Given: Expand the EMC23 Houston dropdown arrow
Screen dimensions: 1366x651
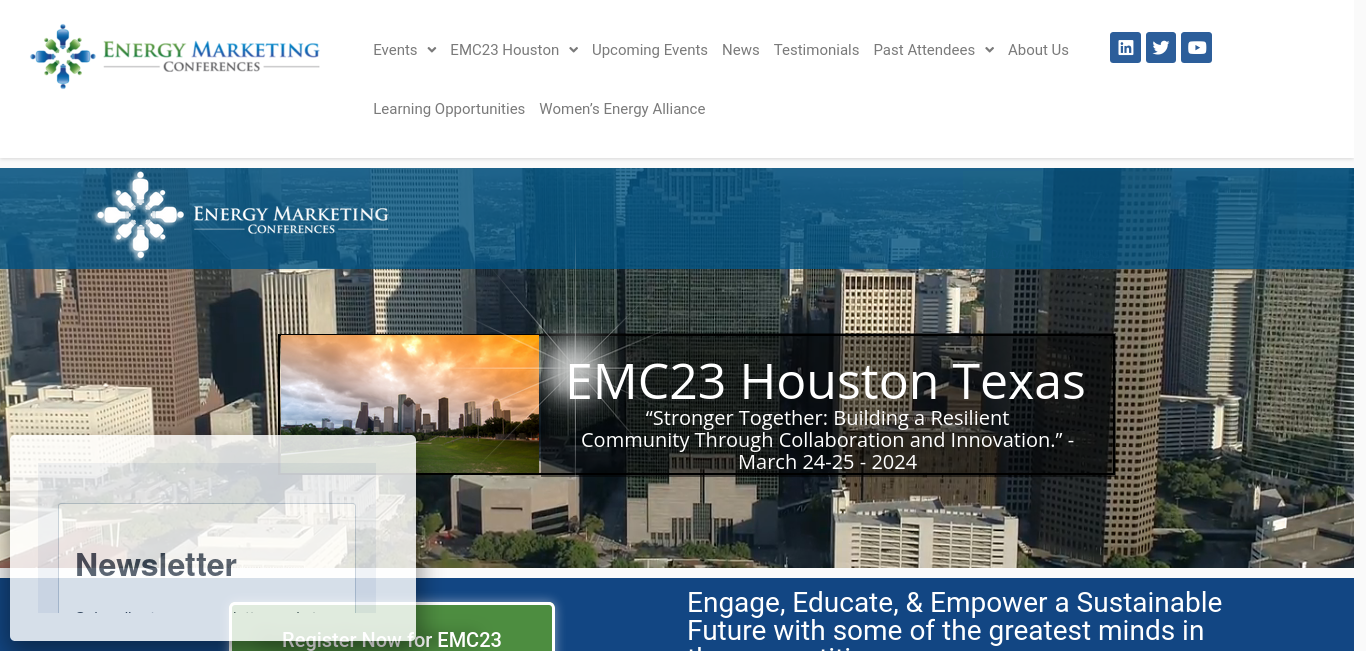Looking at the screenshot, I should [574, 50].
